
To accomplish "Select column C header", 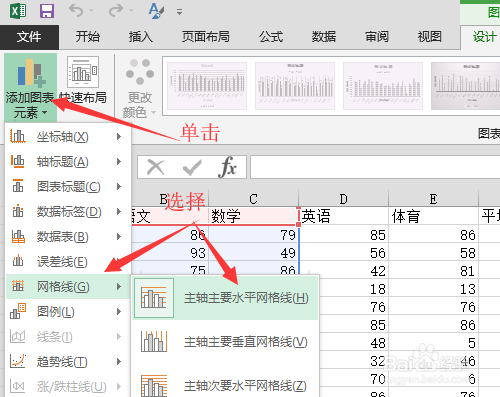I will 253,199.
